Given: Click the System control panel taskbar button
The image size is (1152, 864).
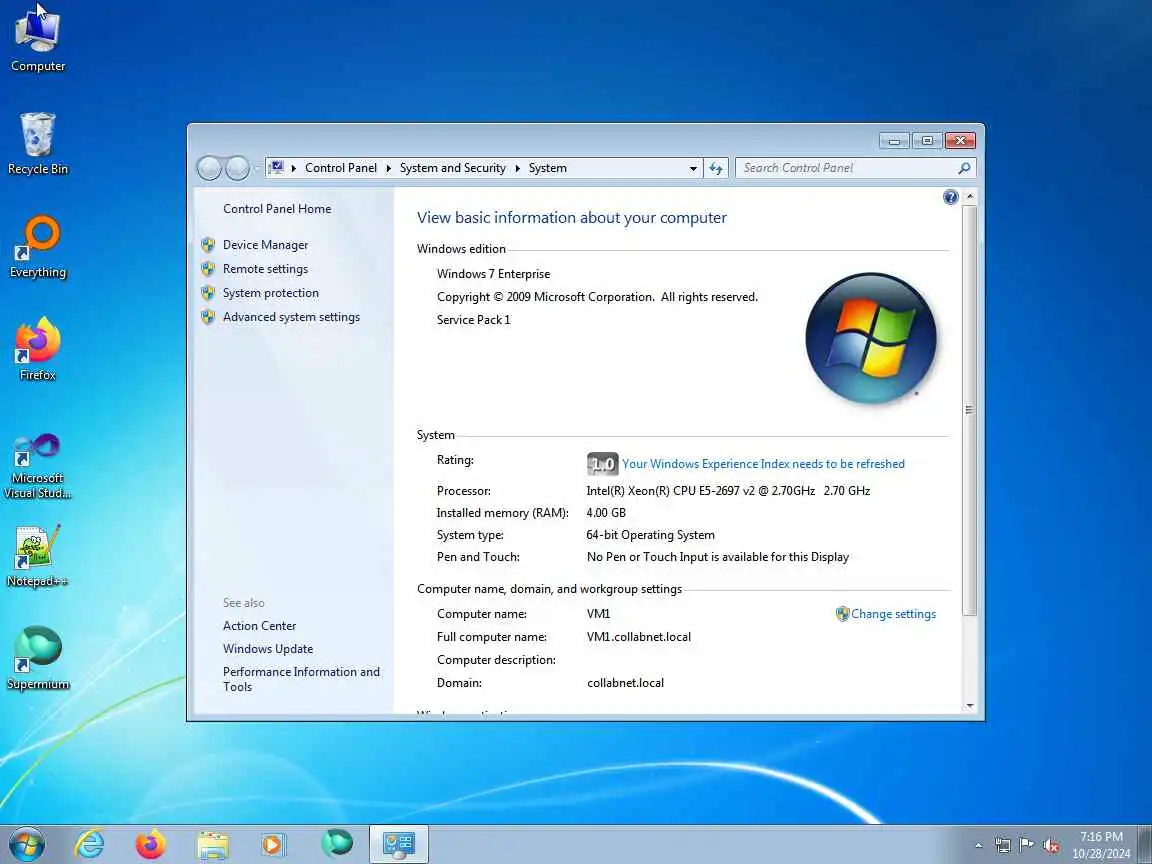Looking at the screenshot, I should [x=399, y=844].
